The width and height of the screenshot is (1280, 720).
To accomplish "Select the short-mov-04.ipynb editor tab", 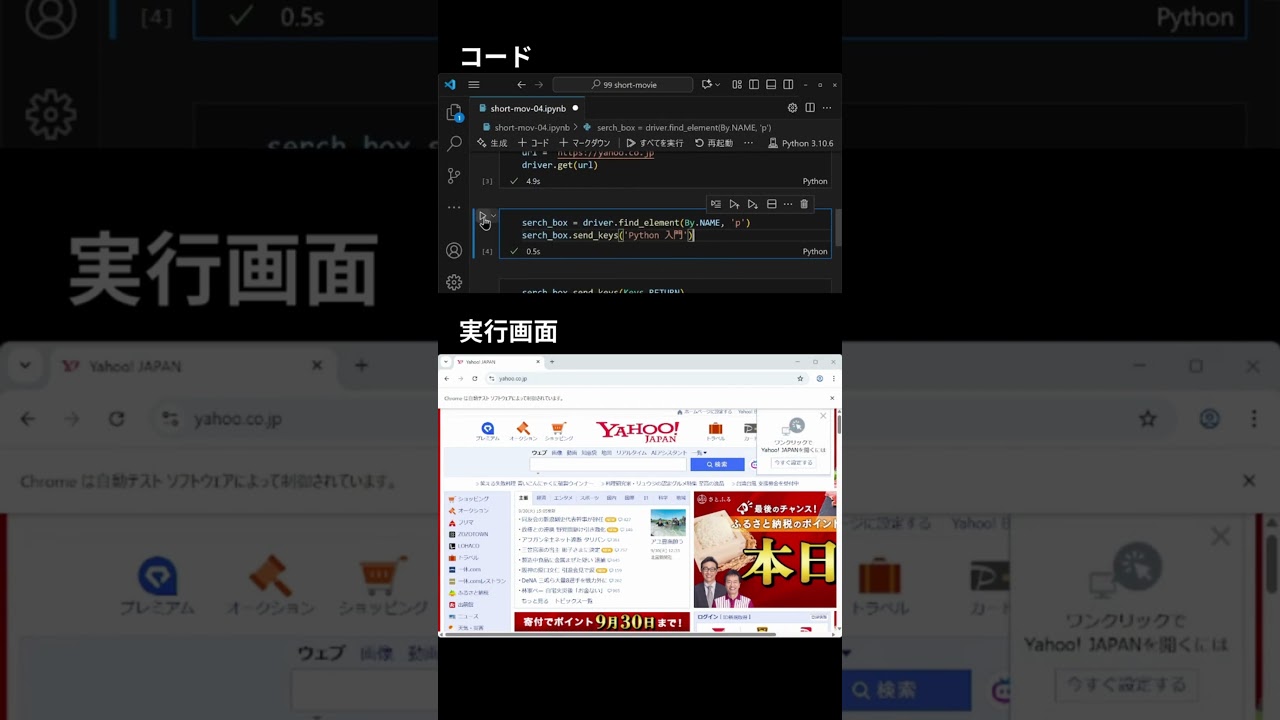I will click(x=528, y=108).
